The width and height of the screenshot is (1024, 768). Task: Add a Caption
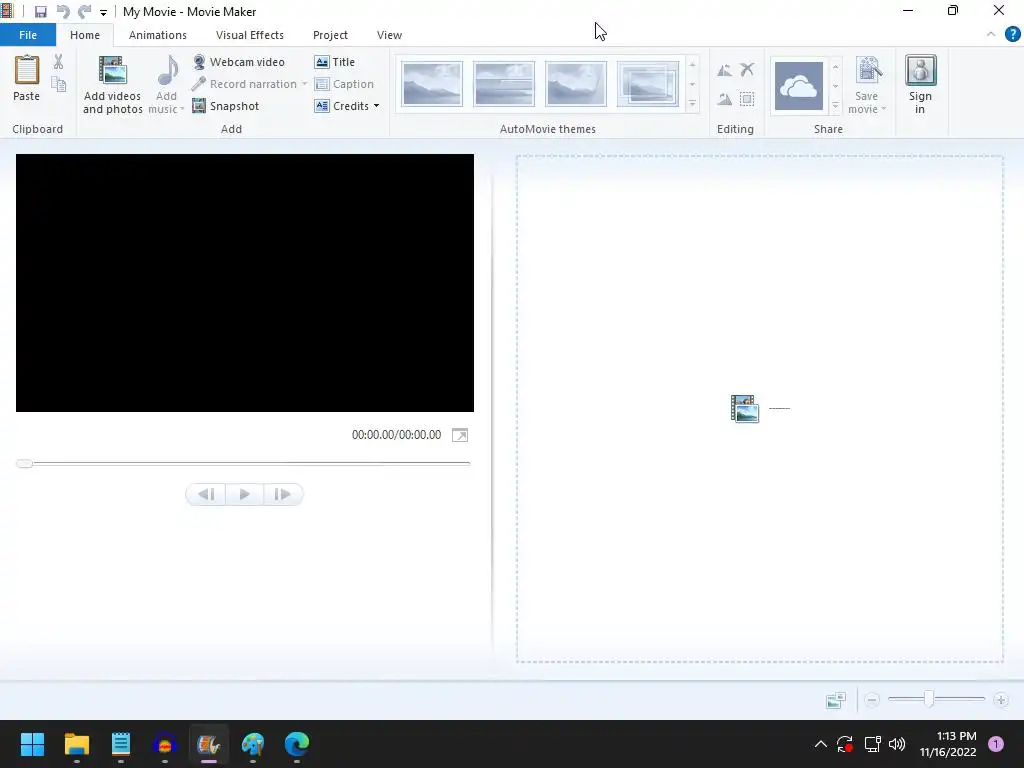[x=344, y=84]
